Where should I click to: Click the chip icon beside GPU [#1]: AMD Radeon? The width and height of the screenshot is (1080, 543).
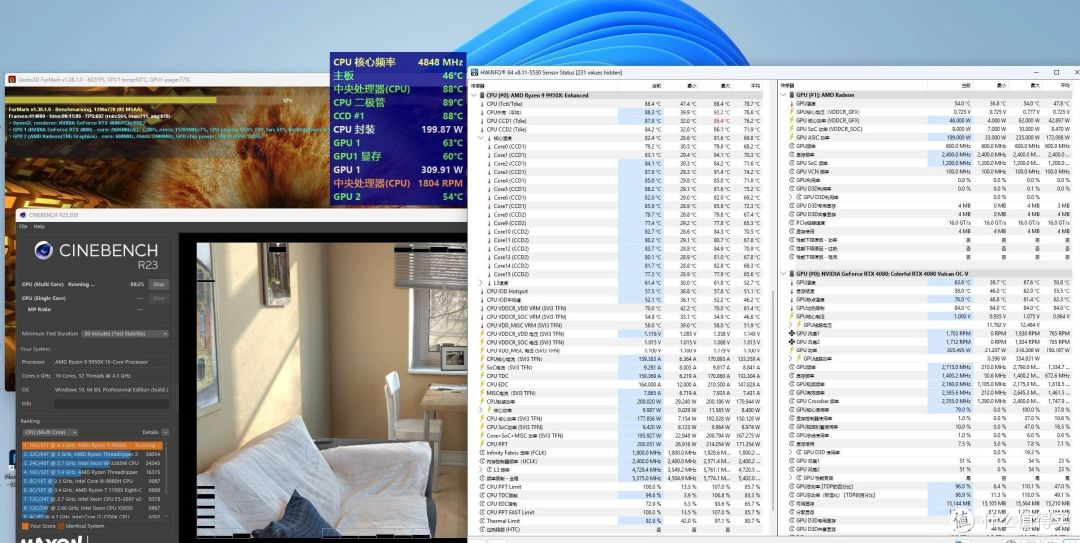point(791,95)
